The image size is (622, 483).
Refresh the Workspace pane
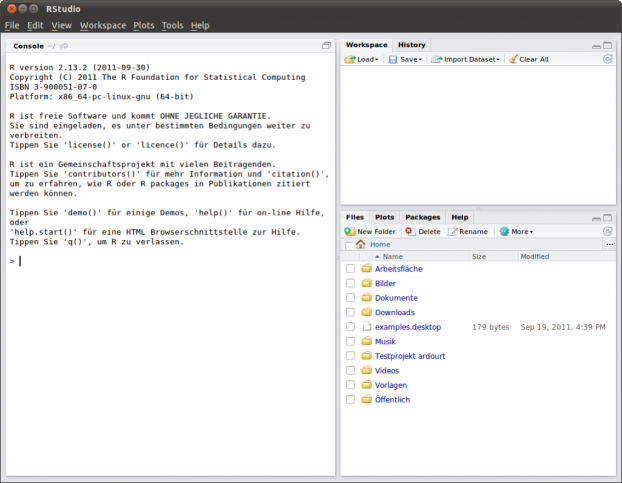click(x=608, y=59)
